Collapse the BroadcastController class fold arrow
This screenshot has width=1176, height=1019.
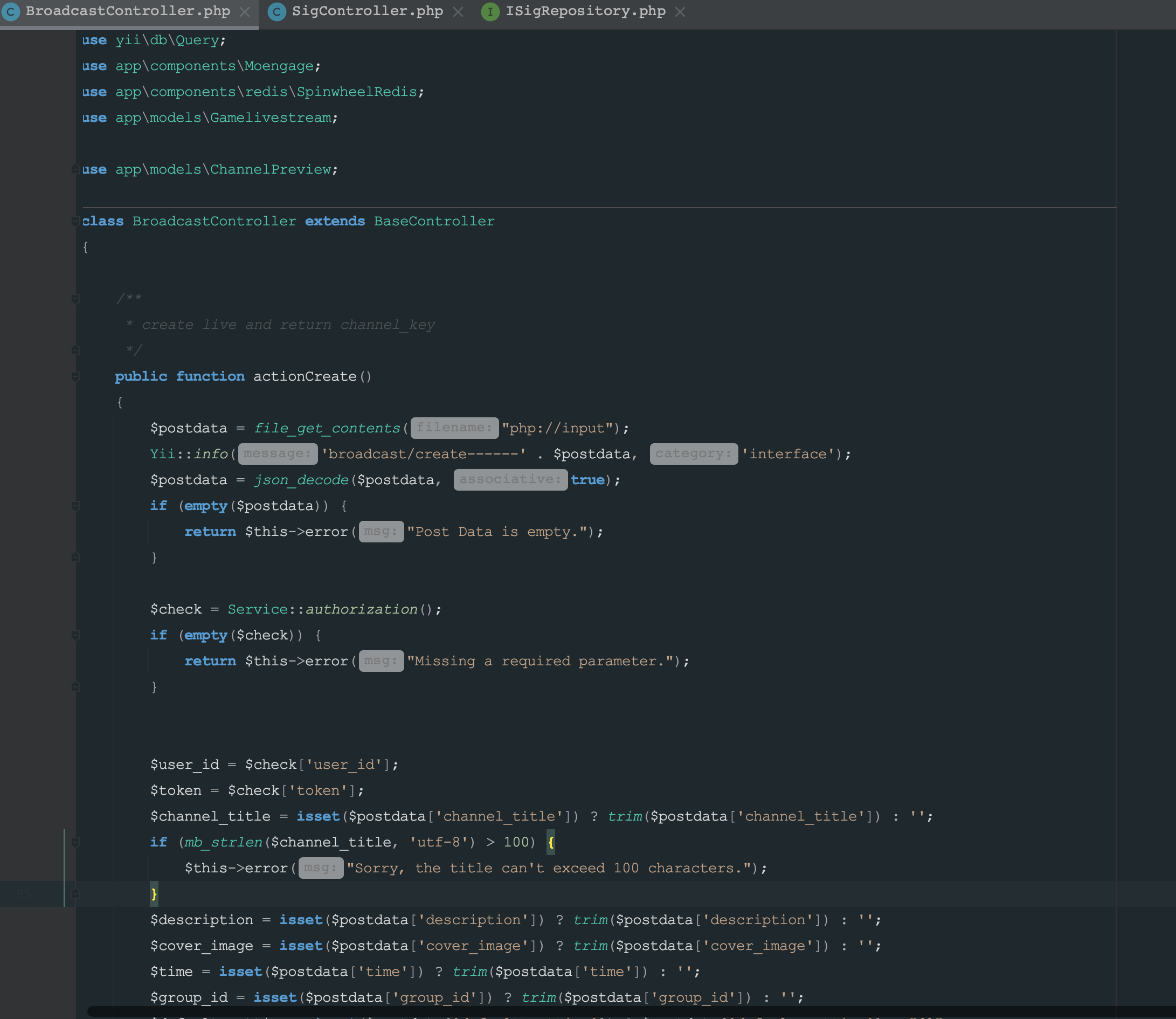pyautogui.click(x=75, y=221)
